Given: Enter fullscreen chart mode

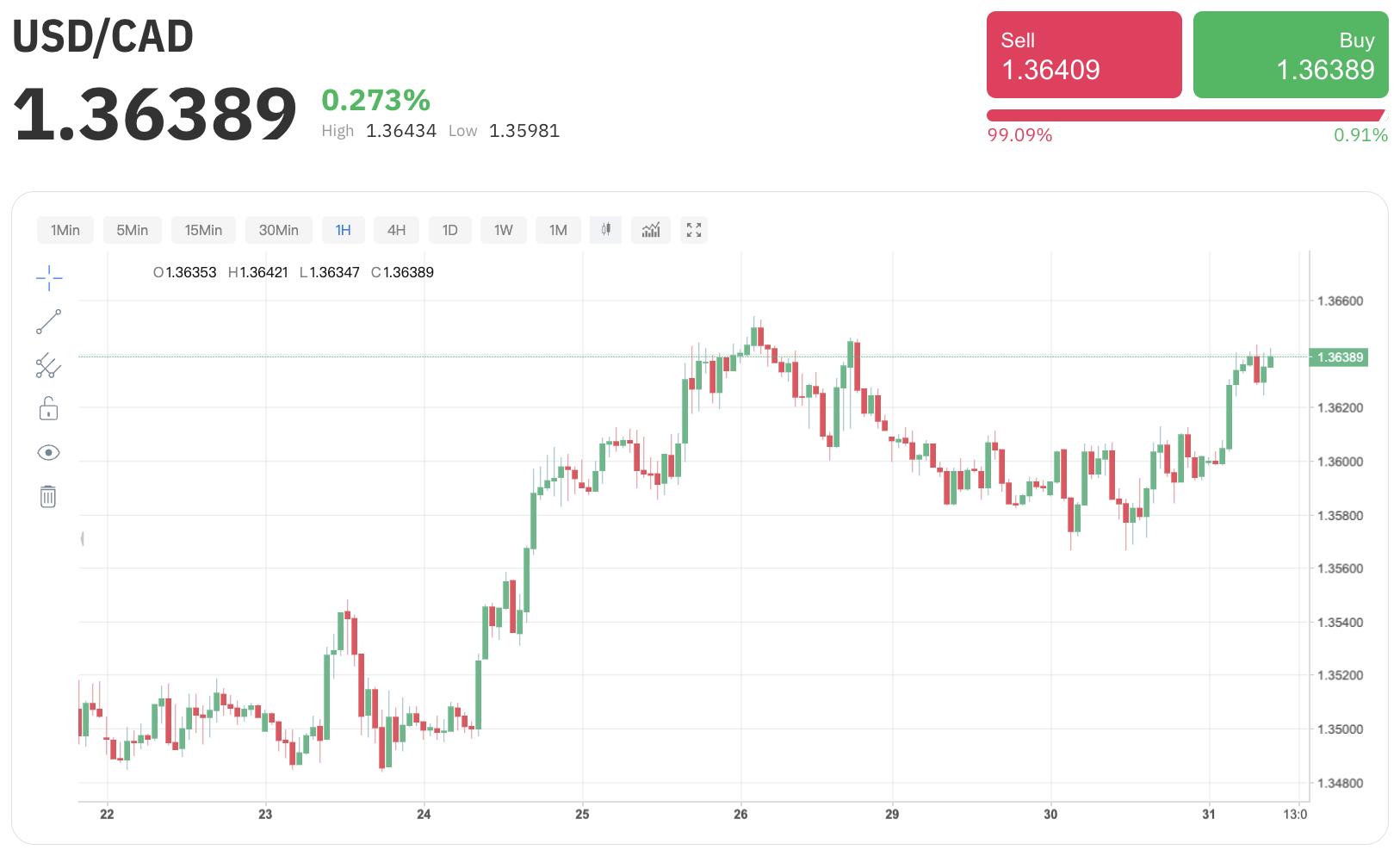Looking at the screenshot, I should tap(694, 230).
